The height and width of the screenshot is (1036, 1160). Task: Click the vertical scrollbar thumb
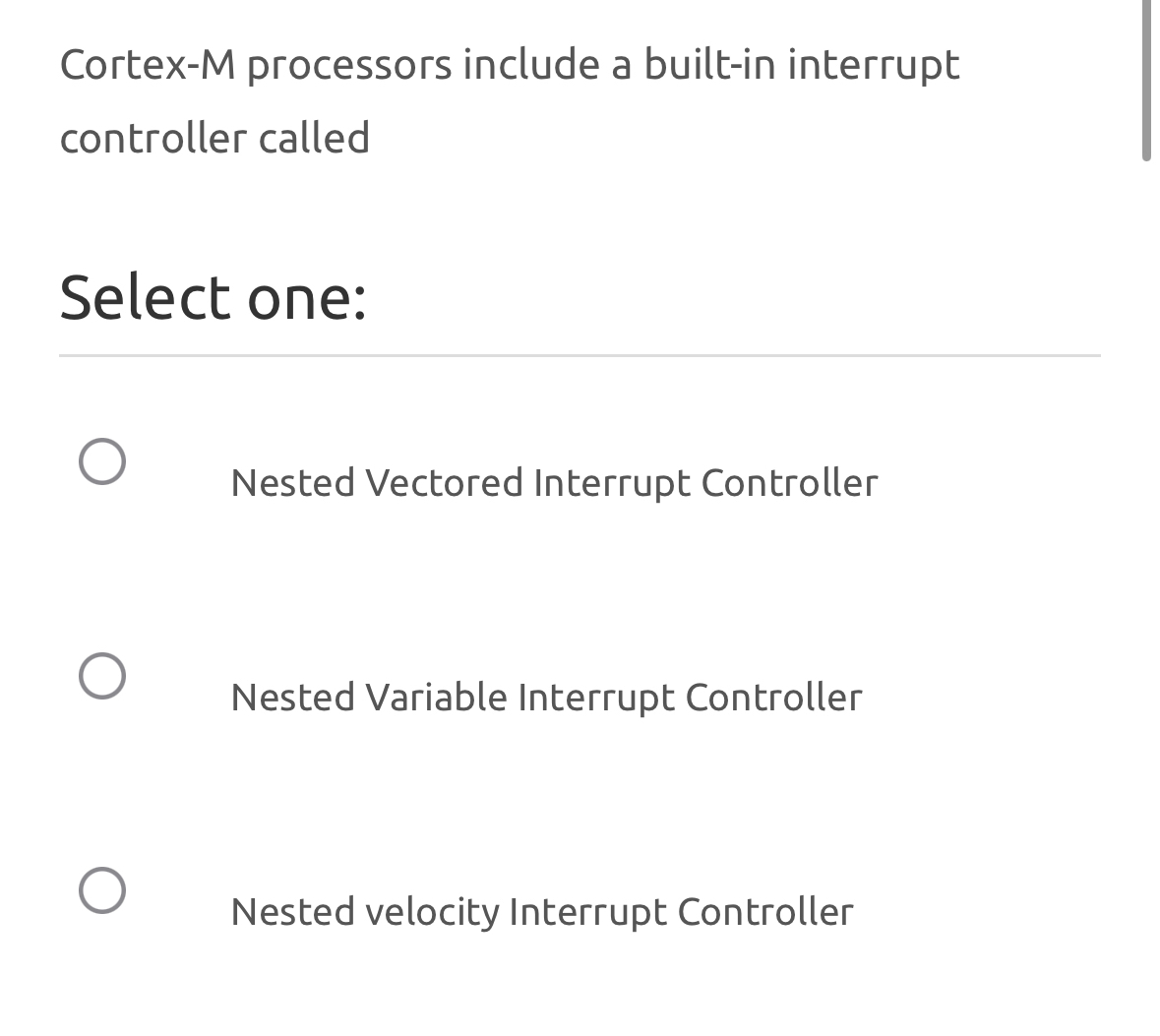pyautogui.click(x=1146, y=79)
